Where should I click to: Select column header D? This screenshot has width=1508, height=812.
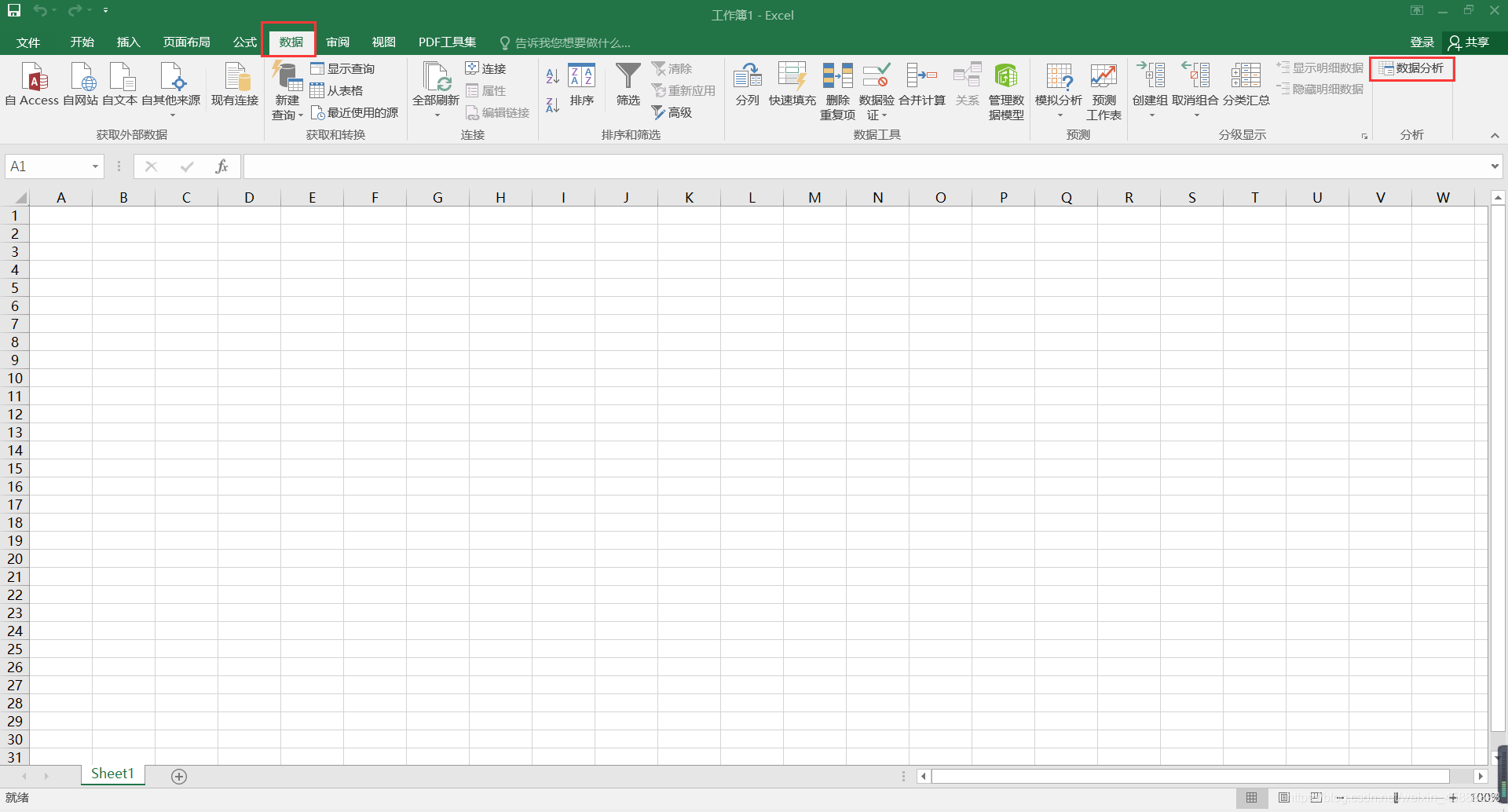(249, 197)
